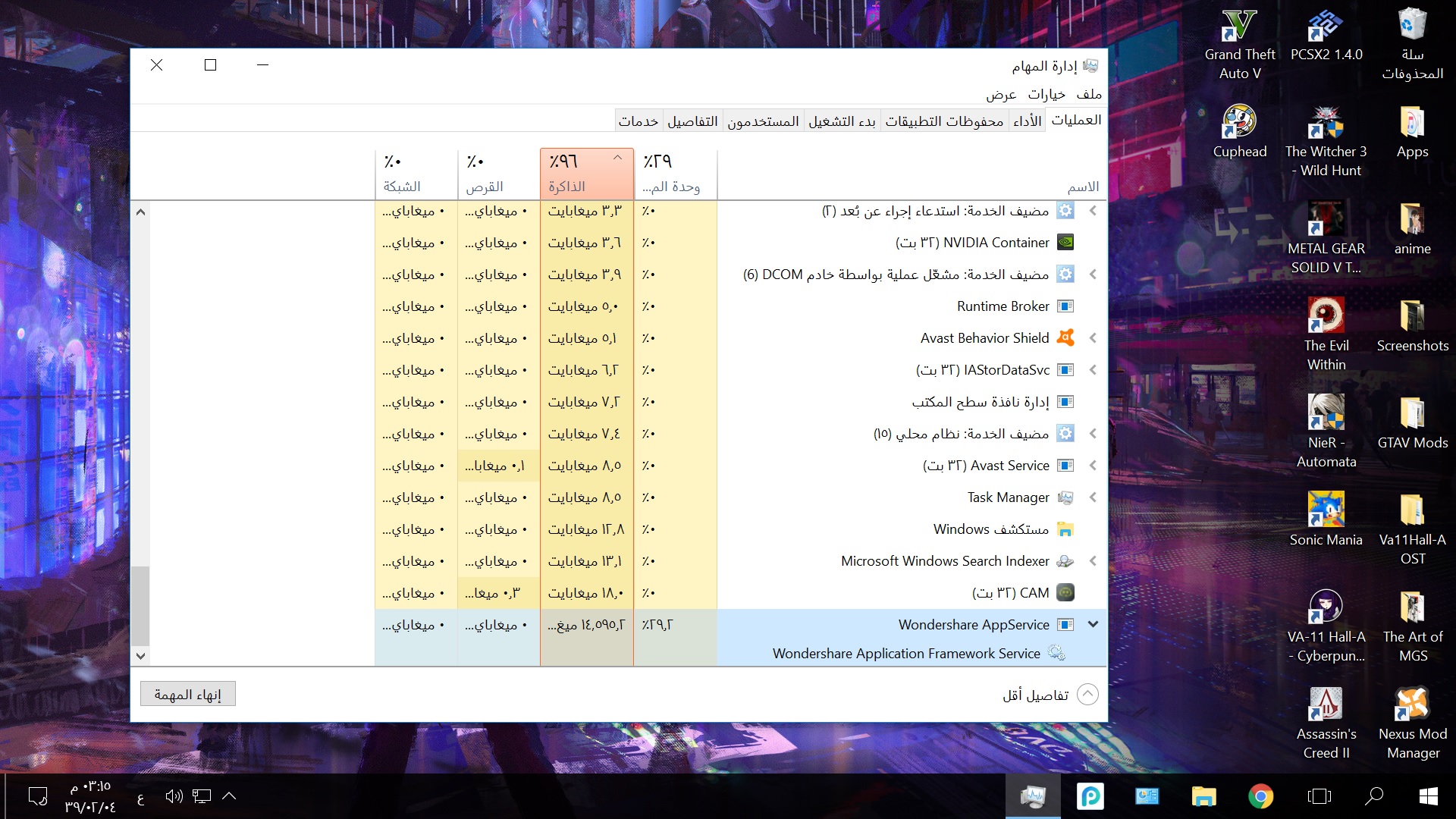The image size is (1456, 819).
Task: Switch input language indicator ع
Action: pos(140,798)
